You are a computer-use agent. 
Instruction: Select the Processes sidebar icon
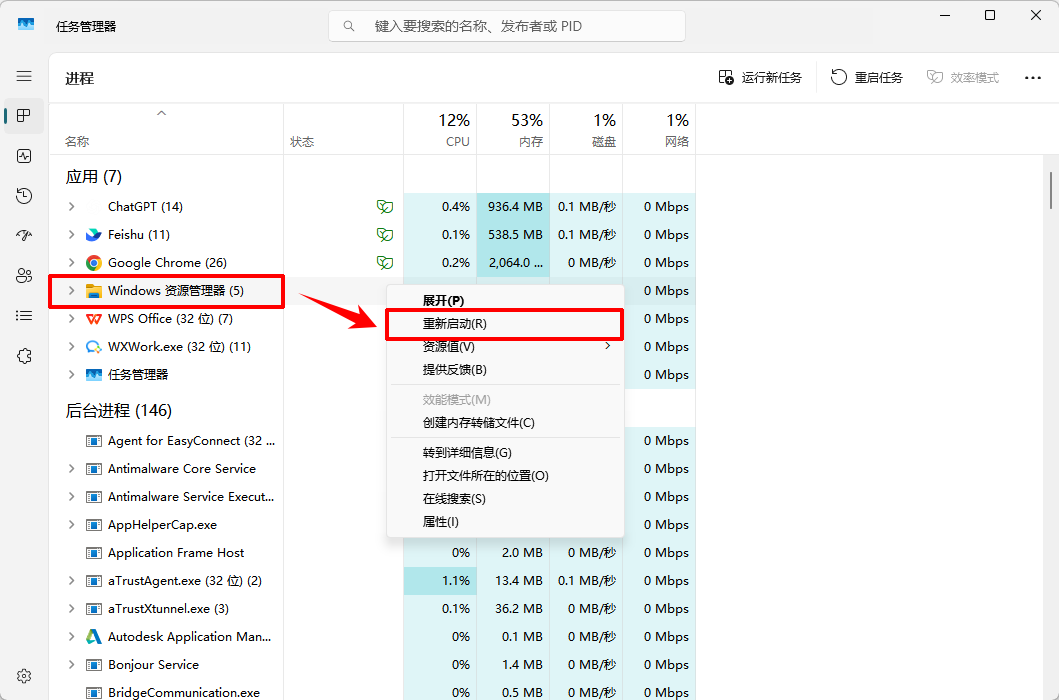pyautogui.click(x=24, y=116)
